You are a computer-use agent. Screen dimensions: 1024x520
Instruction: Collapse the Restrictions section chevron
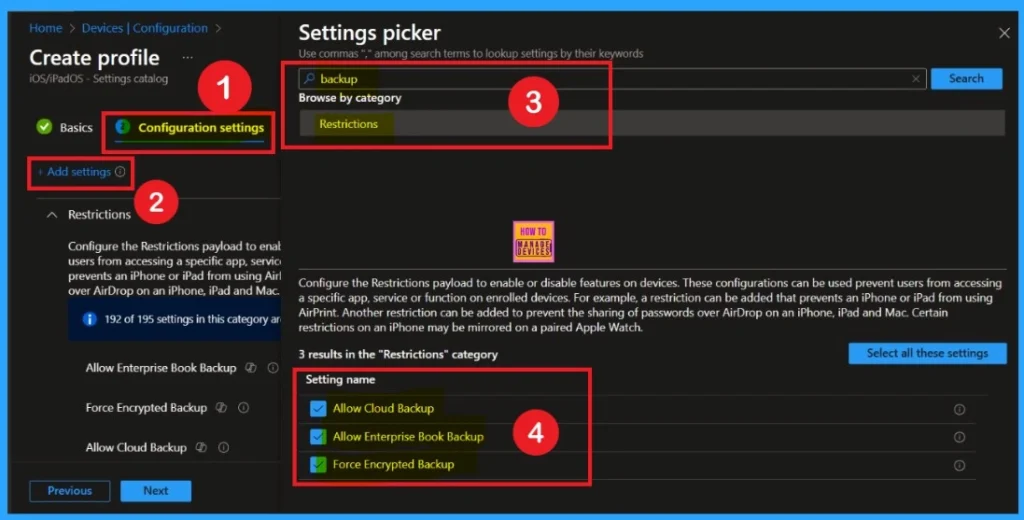(x=52, y=214)
